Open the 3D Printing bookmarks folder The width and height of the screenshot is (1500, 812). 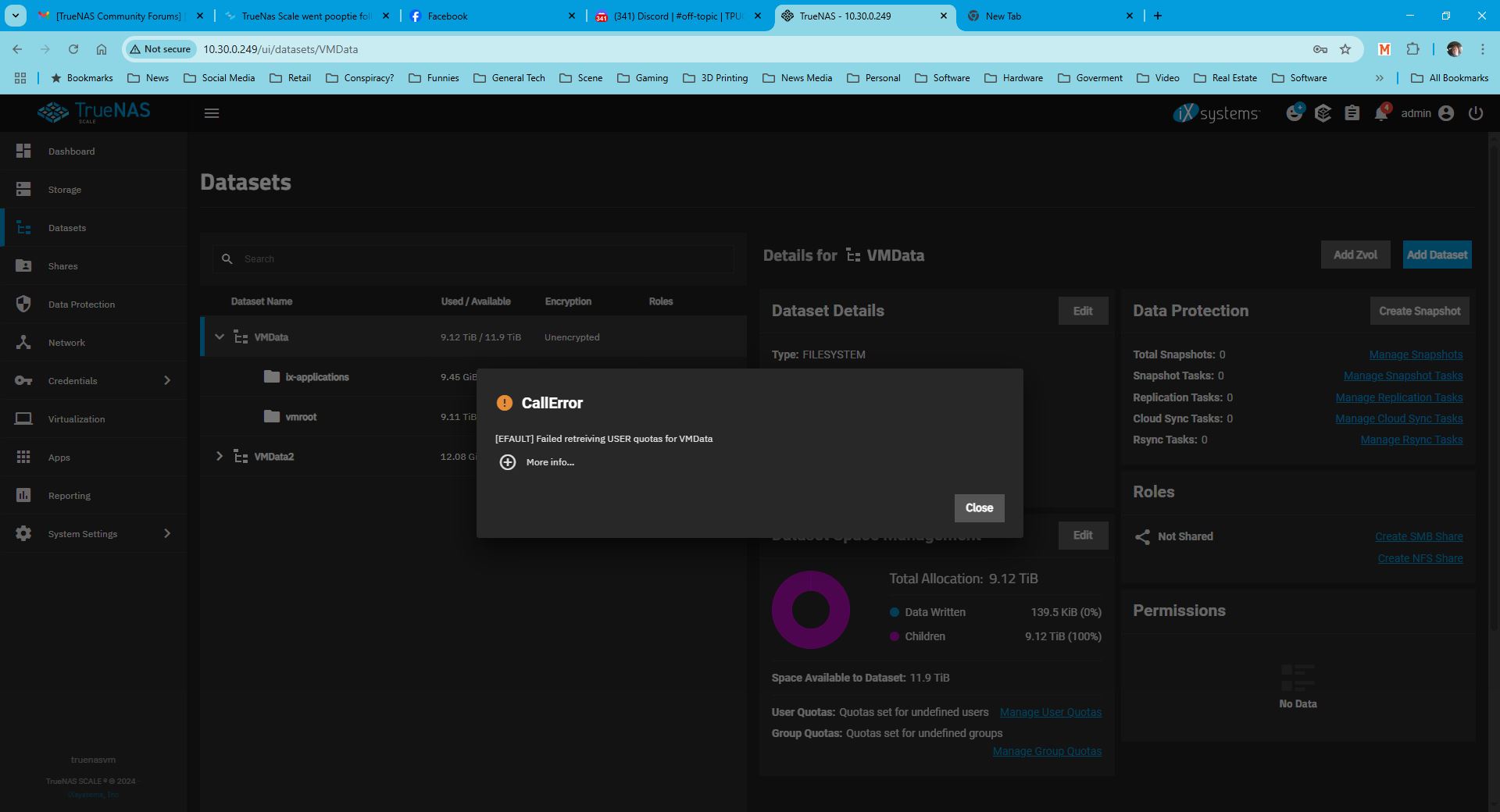click(715, 78)
